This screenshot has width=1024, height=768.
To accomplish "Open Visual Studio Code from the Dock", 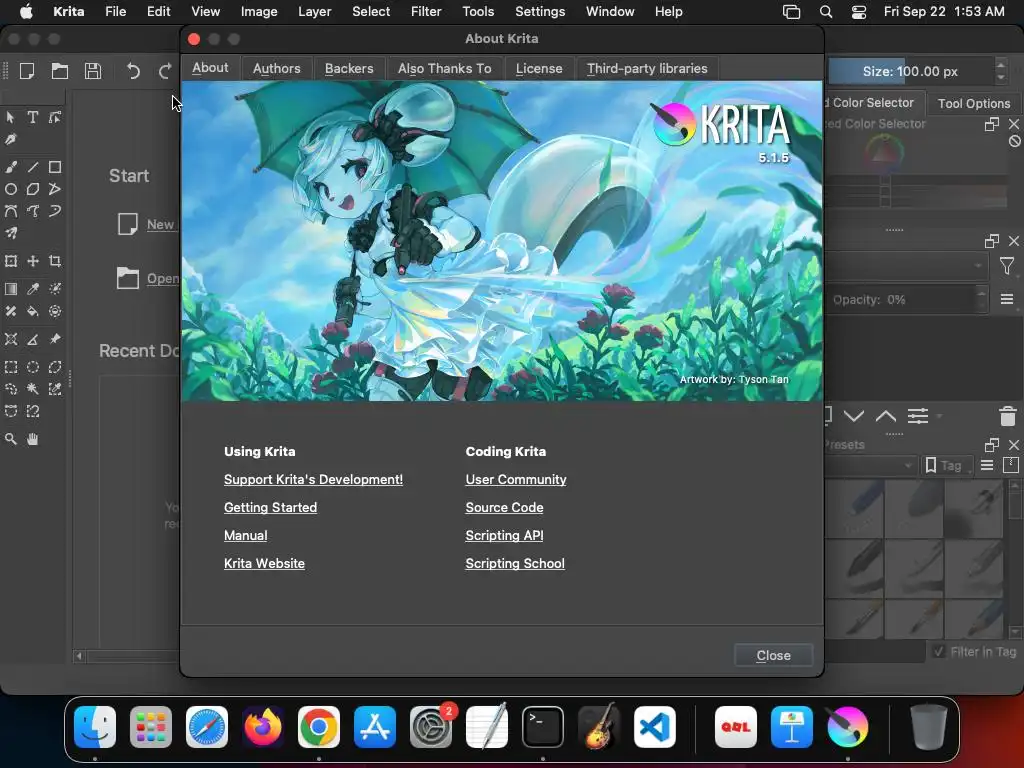I will coord(654,727).
